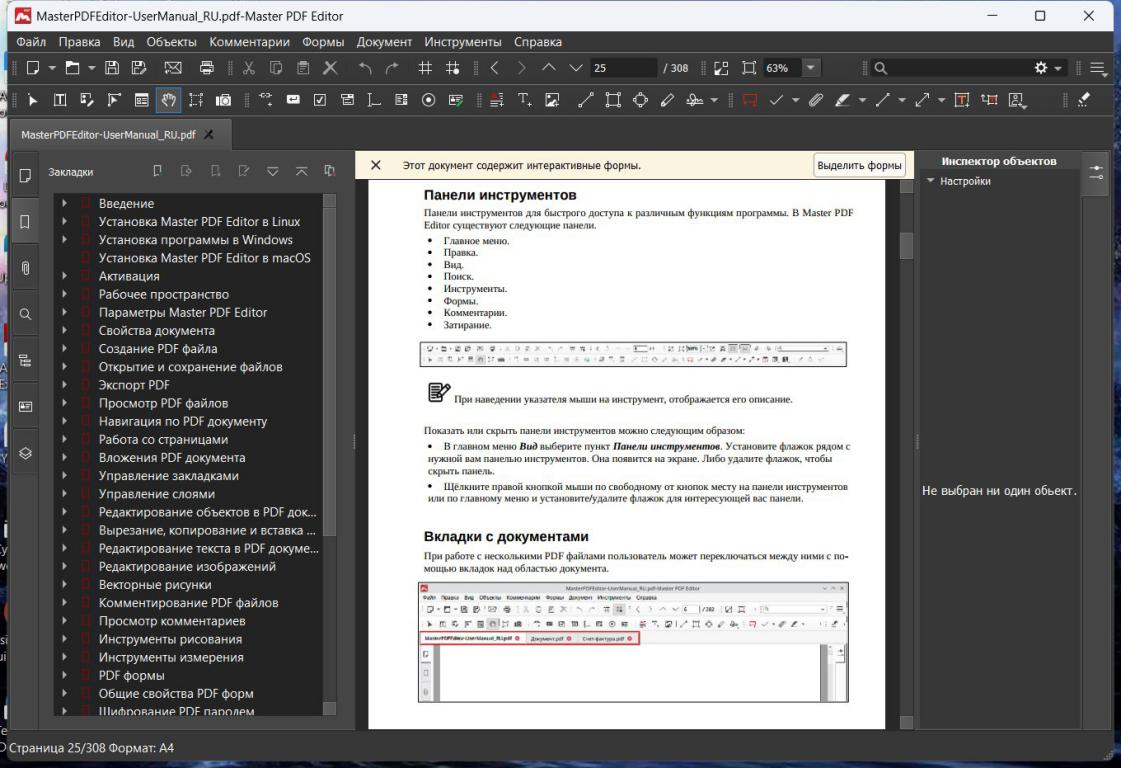Click the "Выделить формы" button
This screenshot has width=1121, height=768.
pos(859,166)
